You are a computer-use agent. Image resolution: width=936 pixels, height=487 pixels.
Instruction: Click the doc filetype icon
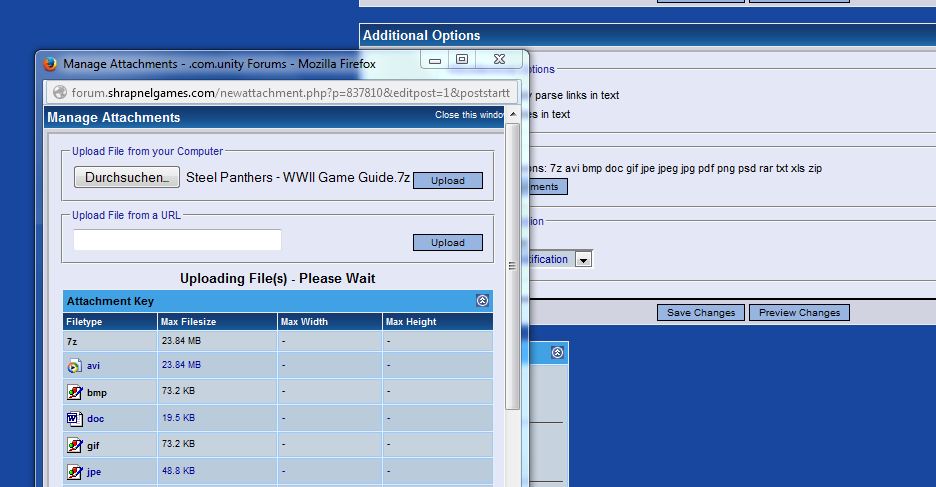(x=74, y=418)
